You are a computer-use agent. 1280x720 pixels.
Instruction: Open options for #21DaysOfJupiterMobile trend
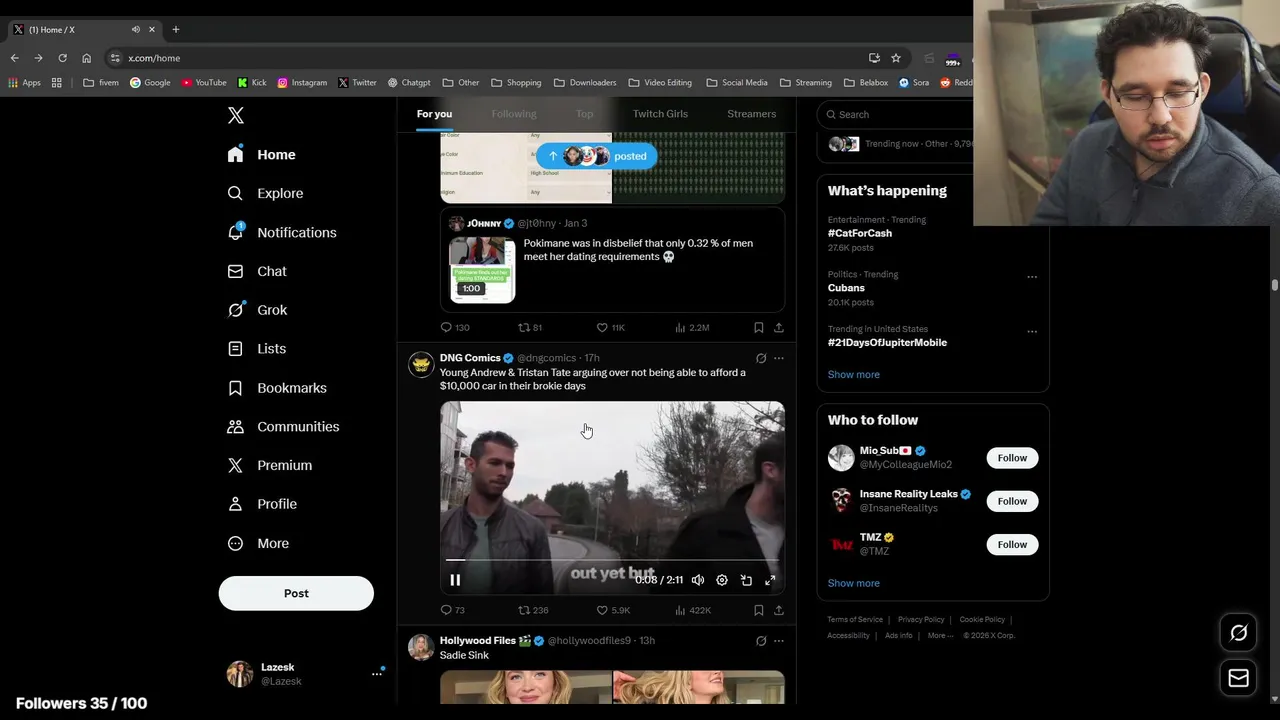(x=1032, y=332)
